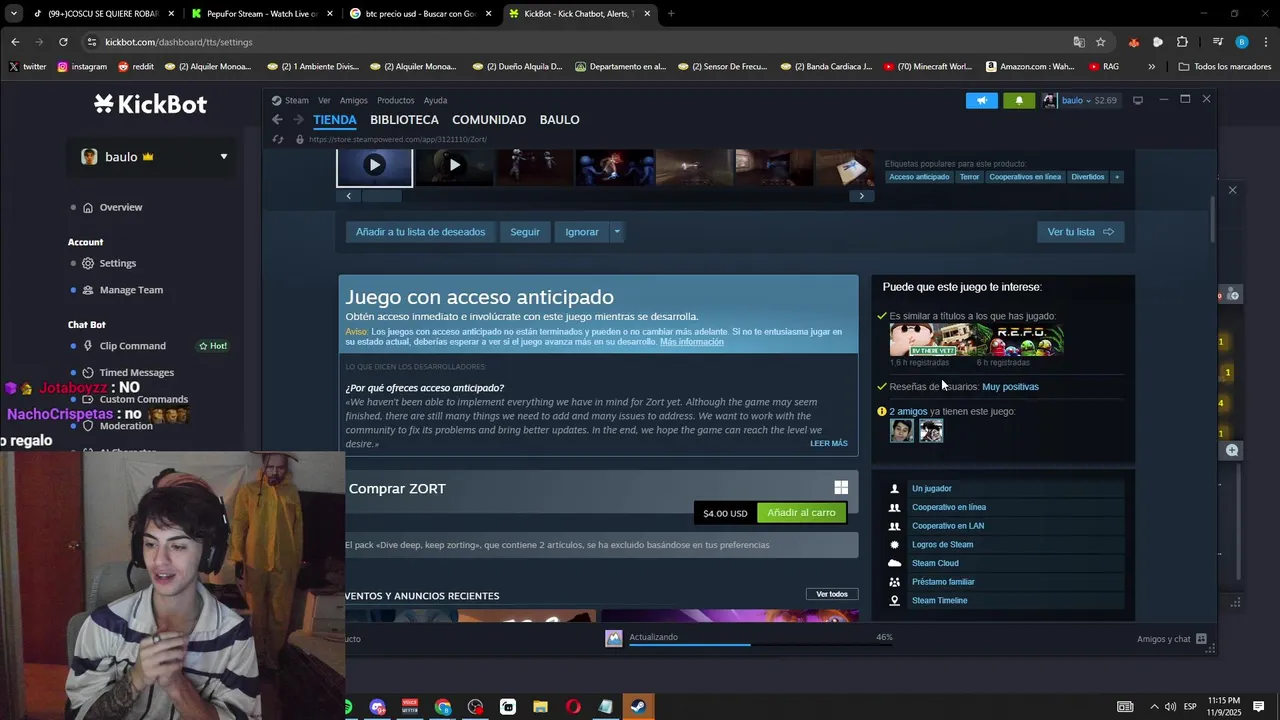Open Amigos y chat panel
This screenshot has height=720, width=1280.
click(x=1171, y=639)
